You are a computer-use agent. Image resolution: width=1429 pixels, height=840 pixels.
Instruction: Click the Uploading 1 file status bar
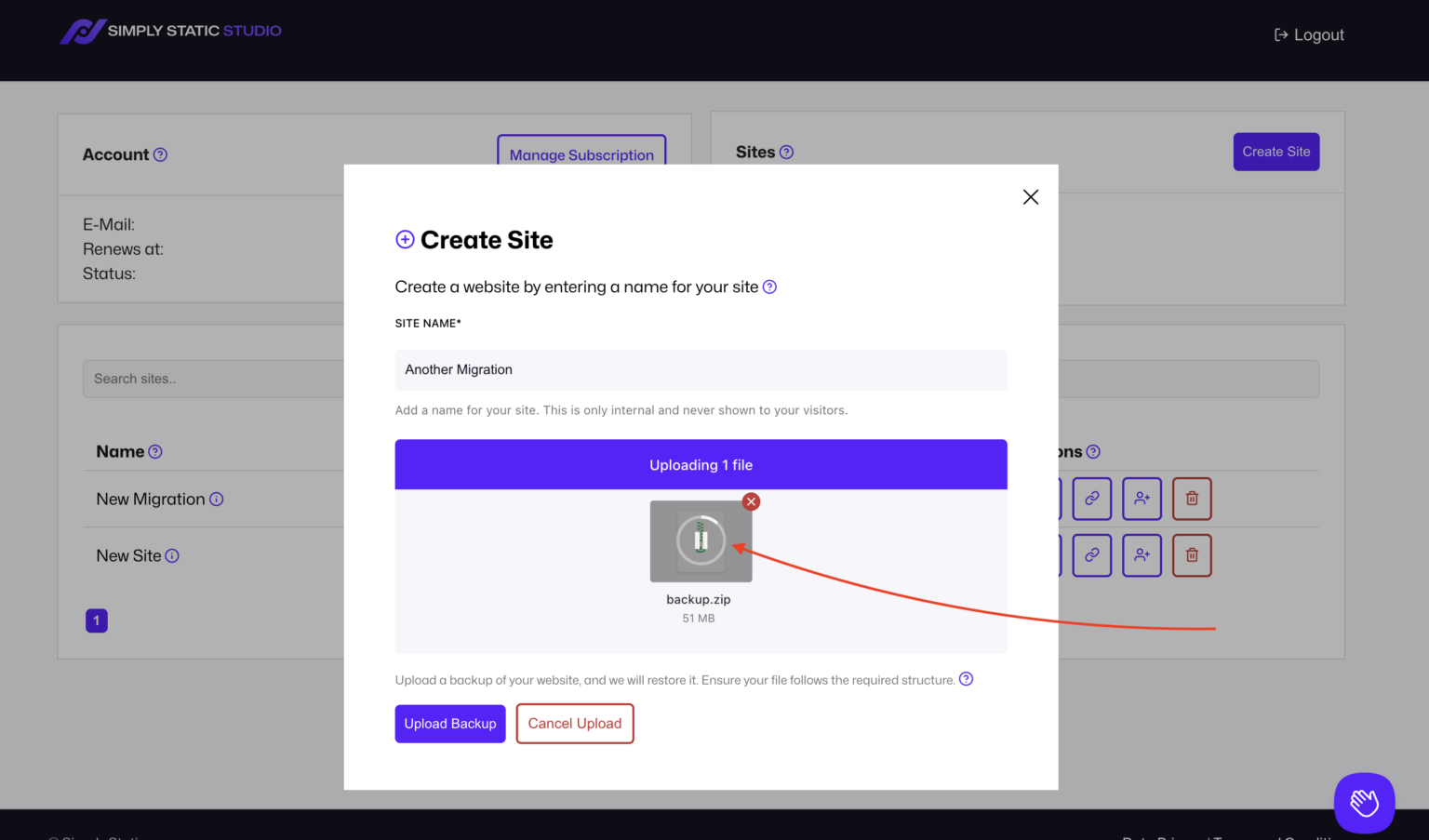(701, 465)
